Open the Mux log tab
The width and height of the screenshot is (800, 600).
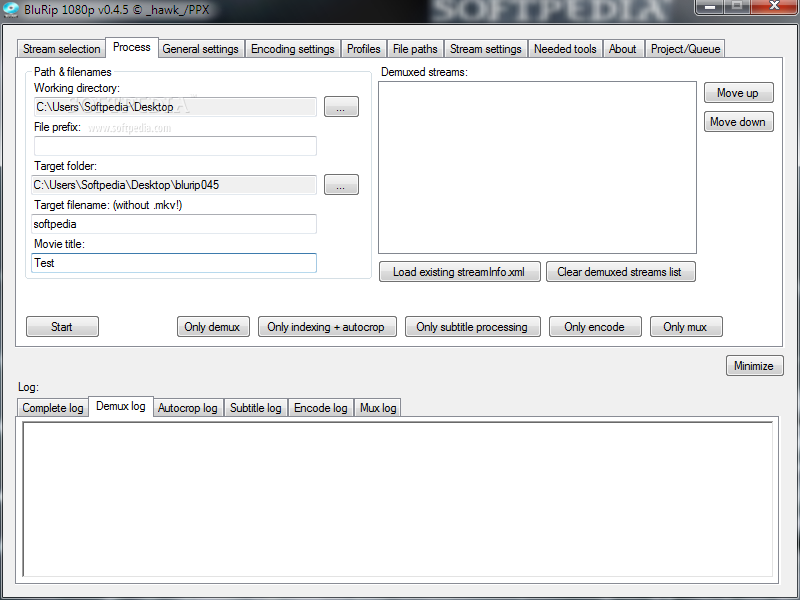378,408
